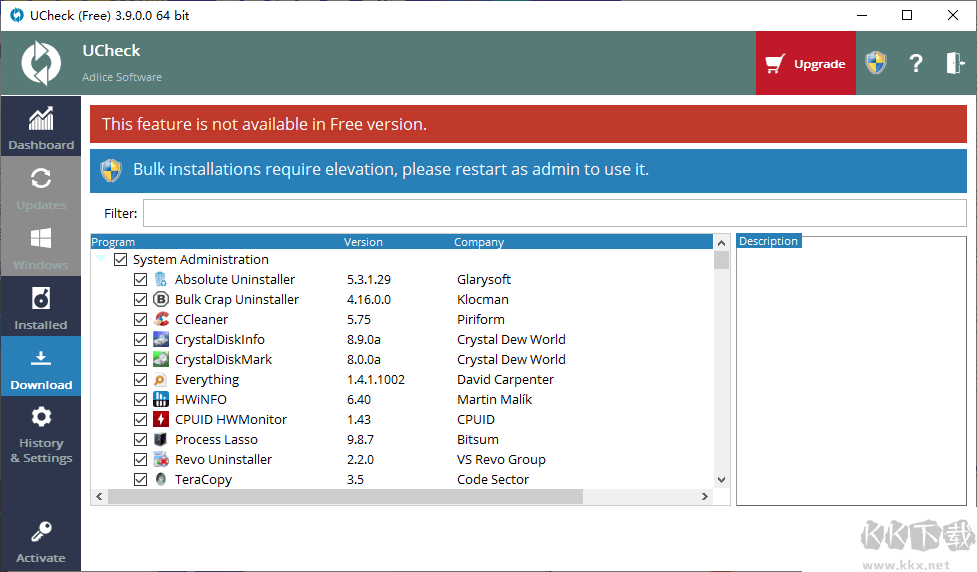Click into the Filter text field
Screen dimensions: 977x572
(555, 213)
